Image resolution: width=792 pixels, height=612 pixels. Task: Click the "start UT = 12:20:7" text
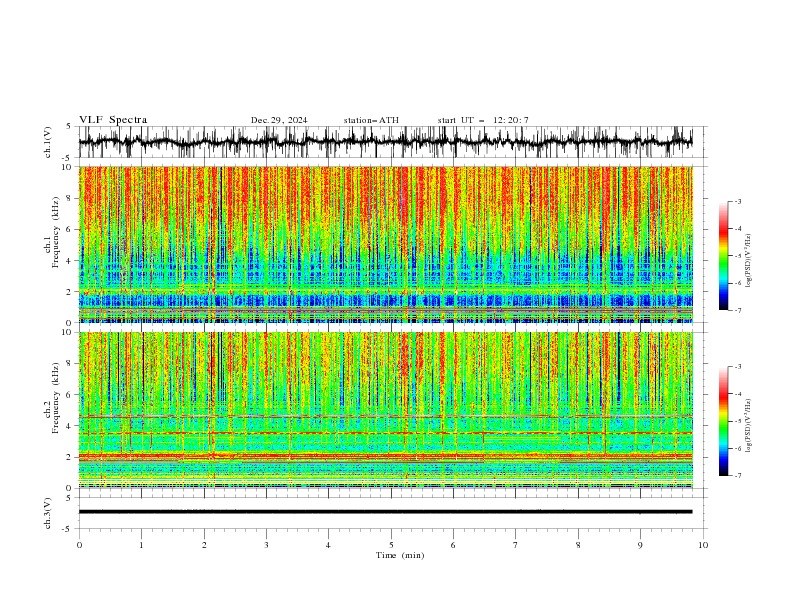click(483, 120)
